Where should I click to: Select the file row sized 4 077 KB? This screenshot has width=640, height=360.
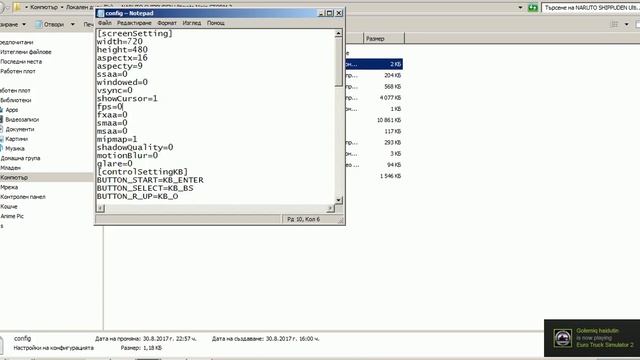point(374,98)
